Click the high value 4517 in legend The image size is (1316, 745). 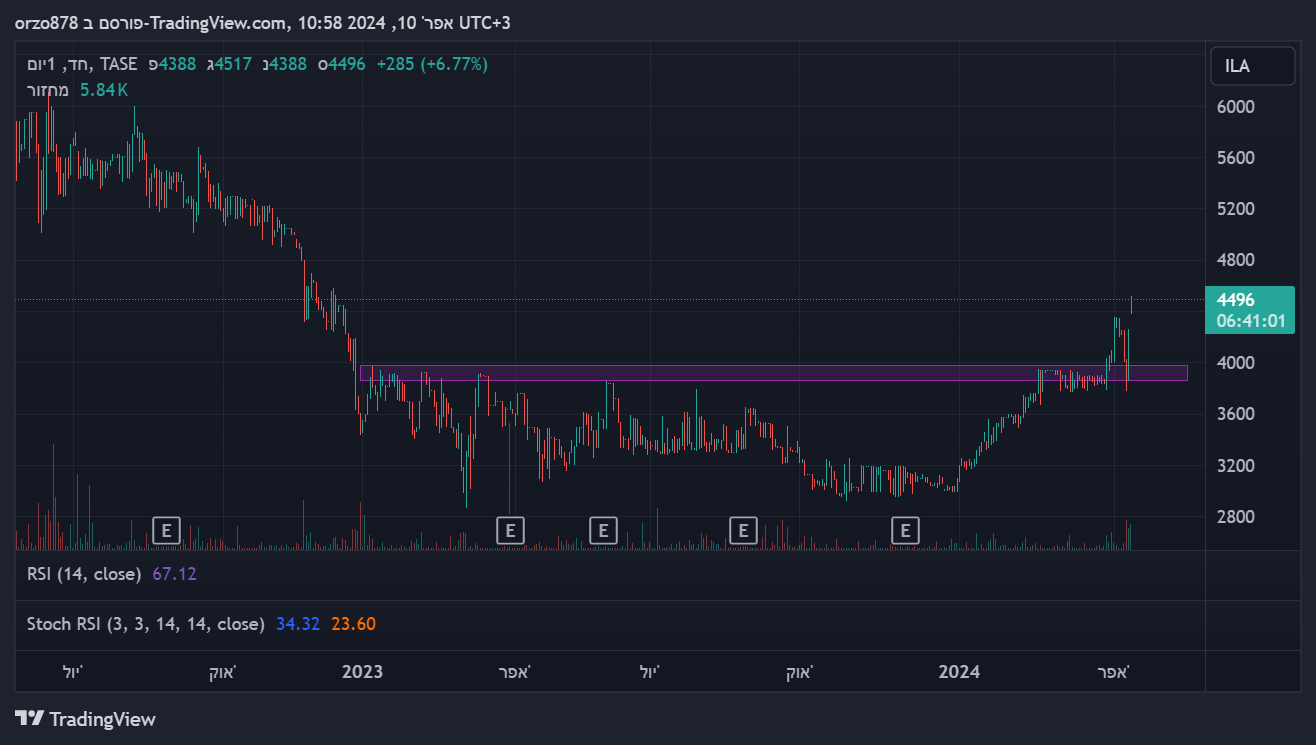[x=234, y=64]
